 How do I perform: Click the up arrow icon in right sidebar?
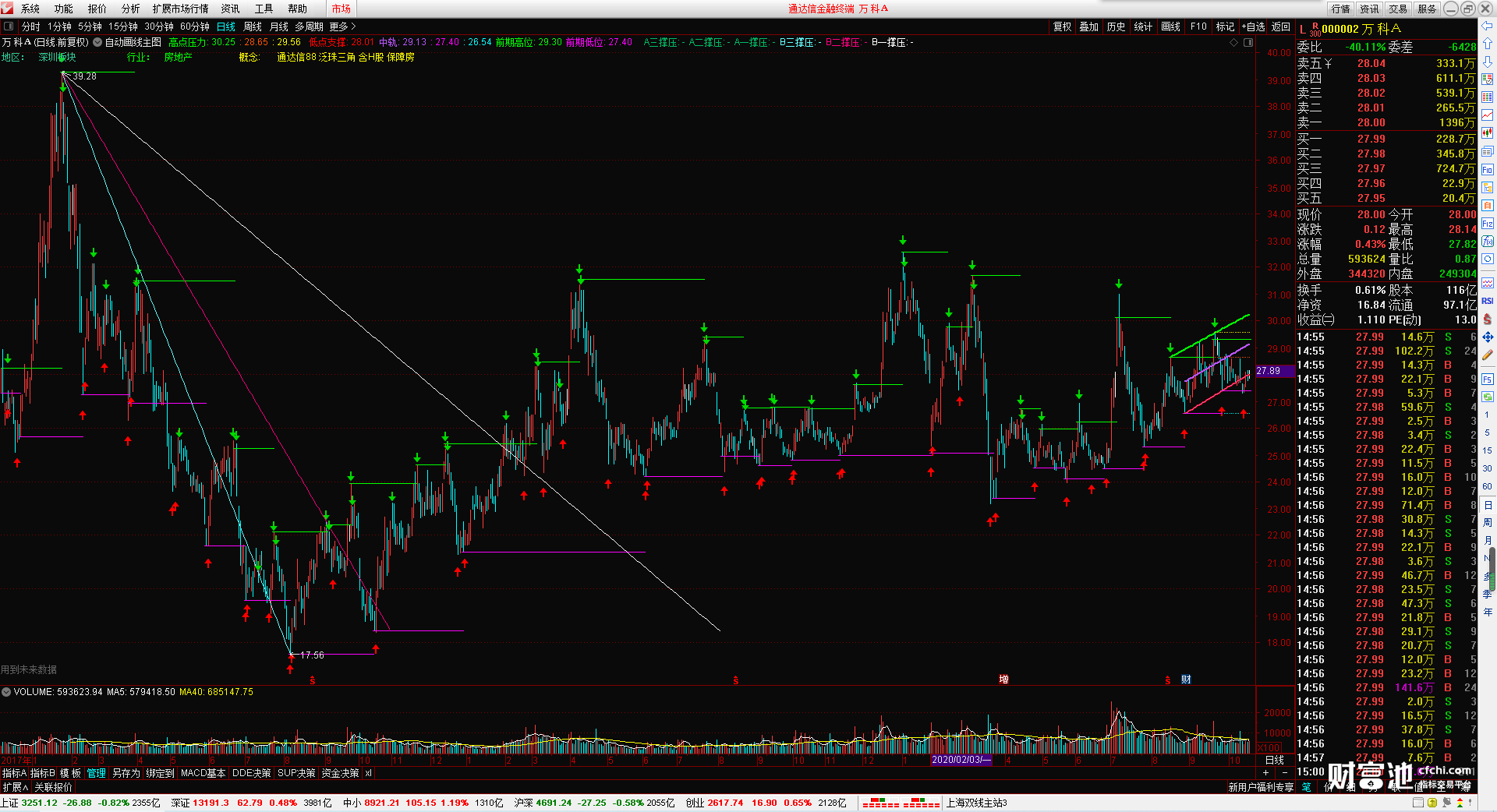pyautogui.click(x=1488, y=44)
